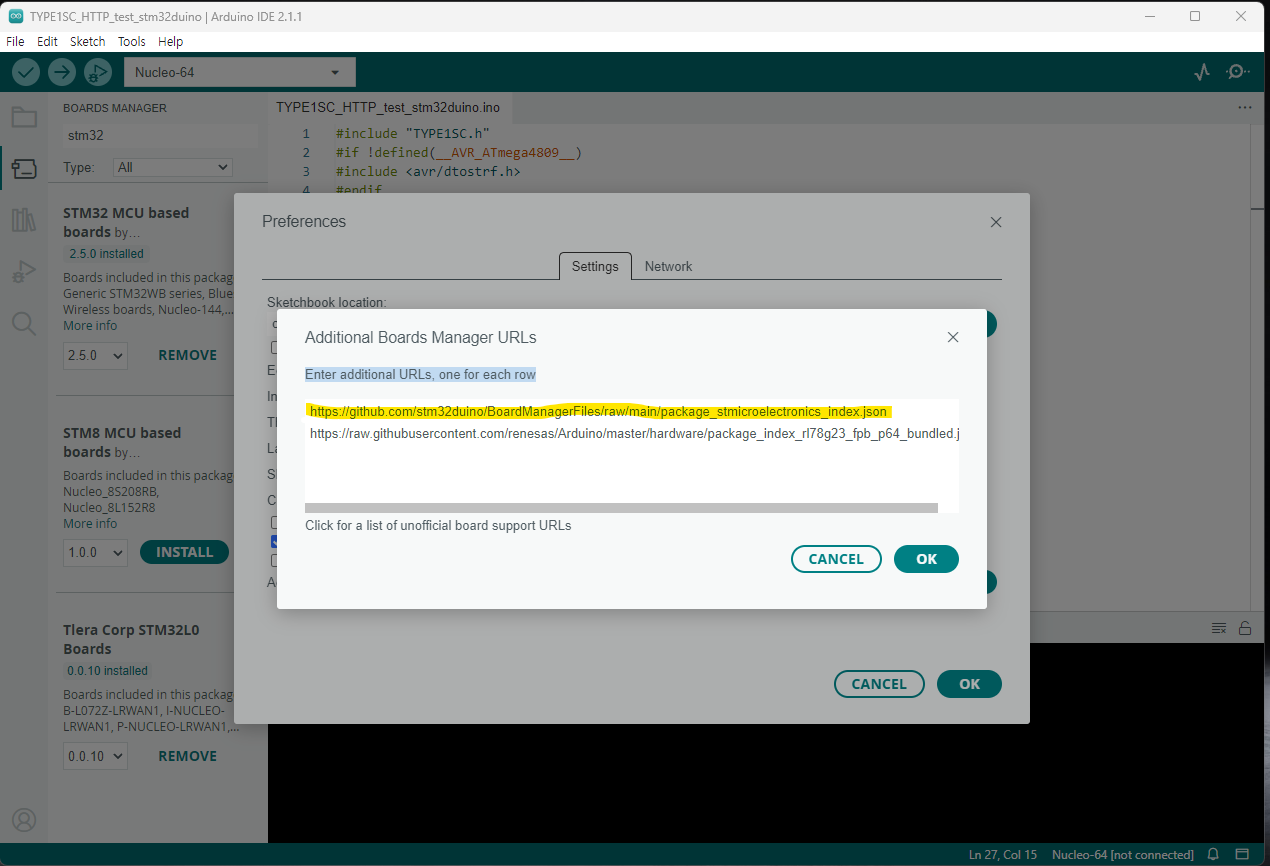Open the Search sidebar icon
The image size is (1270, 866).
point(24,323)
